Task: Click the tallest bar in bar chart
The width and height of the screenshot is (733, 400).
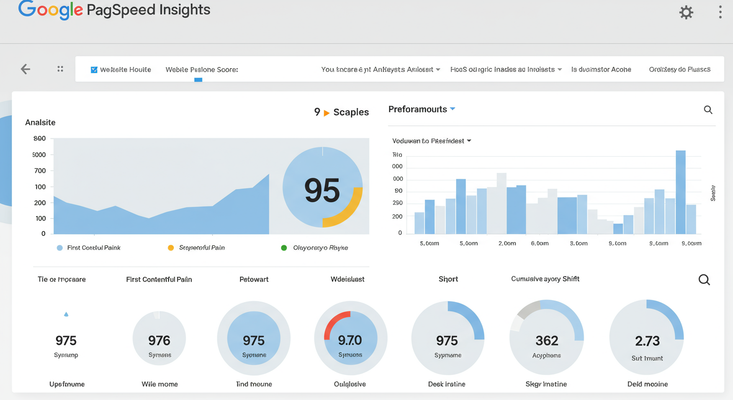Action: (681, 192)
